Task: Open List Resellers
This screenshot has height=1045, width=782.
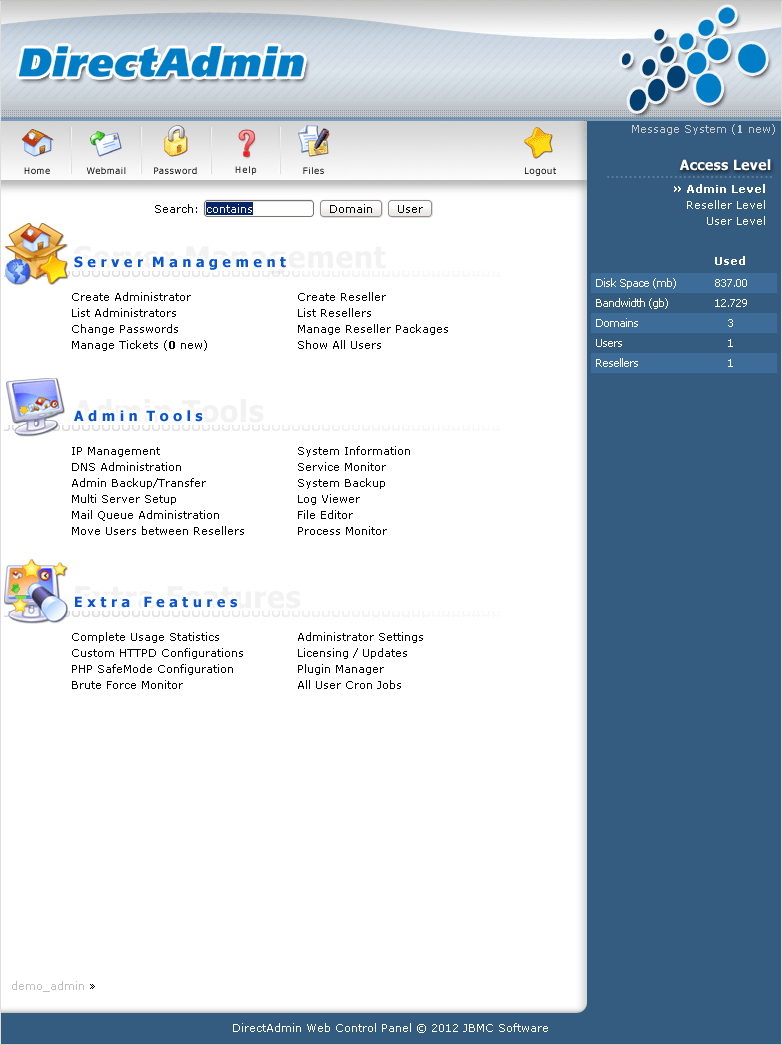Action: pyautogui.click(x=334, y=313)
